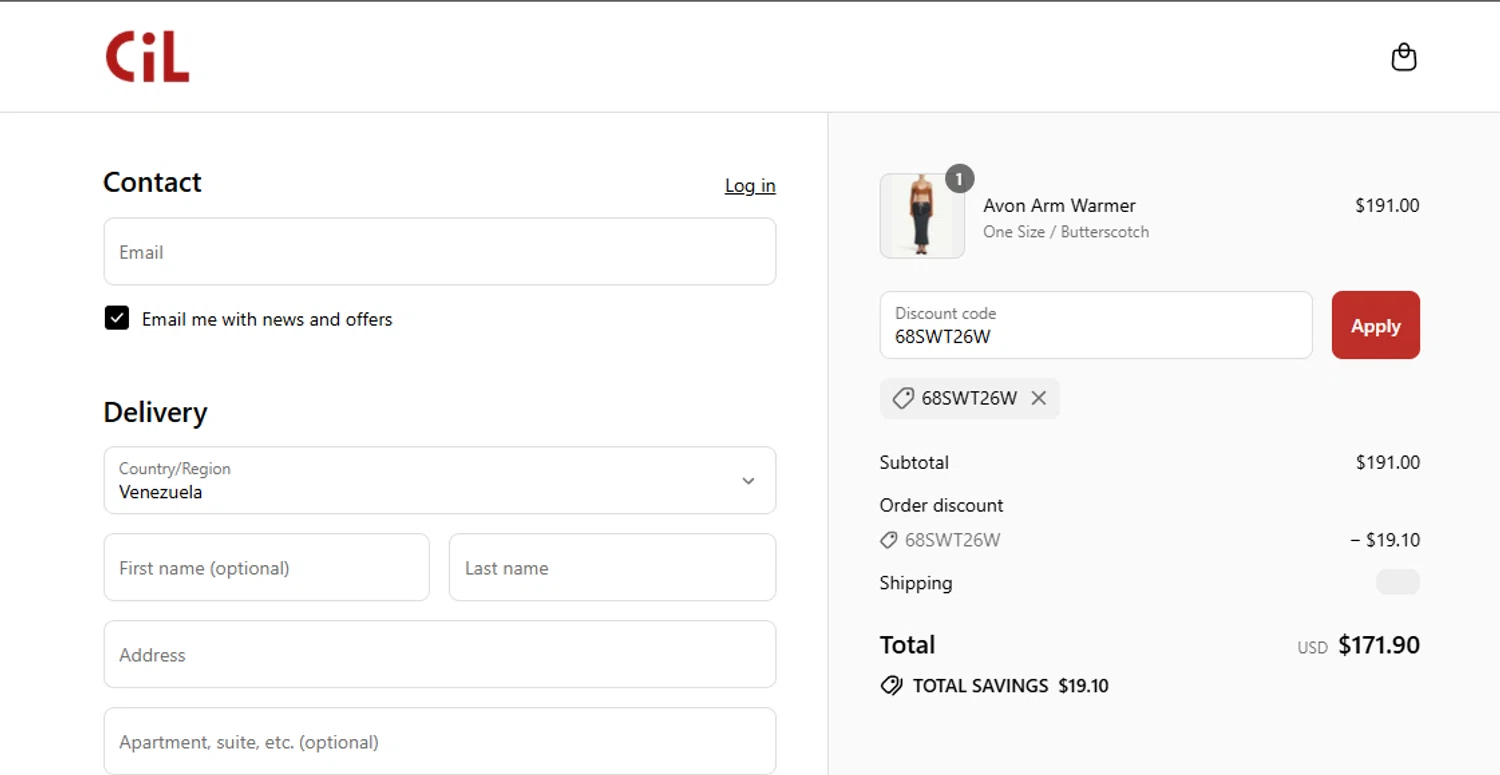Image resolution: width=1500 pixels, height=775 pixels.
Task: Click the Avon Arm Warmer product thumbnail
Action: (921, 217)
